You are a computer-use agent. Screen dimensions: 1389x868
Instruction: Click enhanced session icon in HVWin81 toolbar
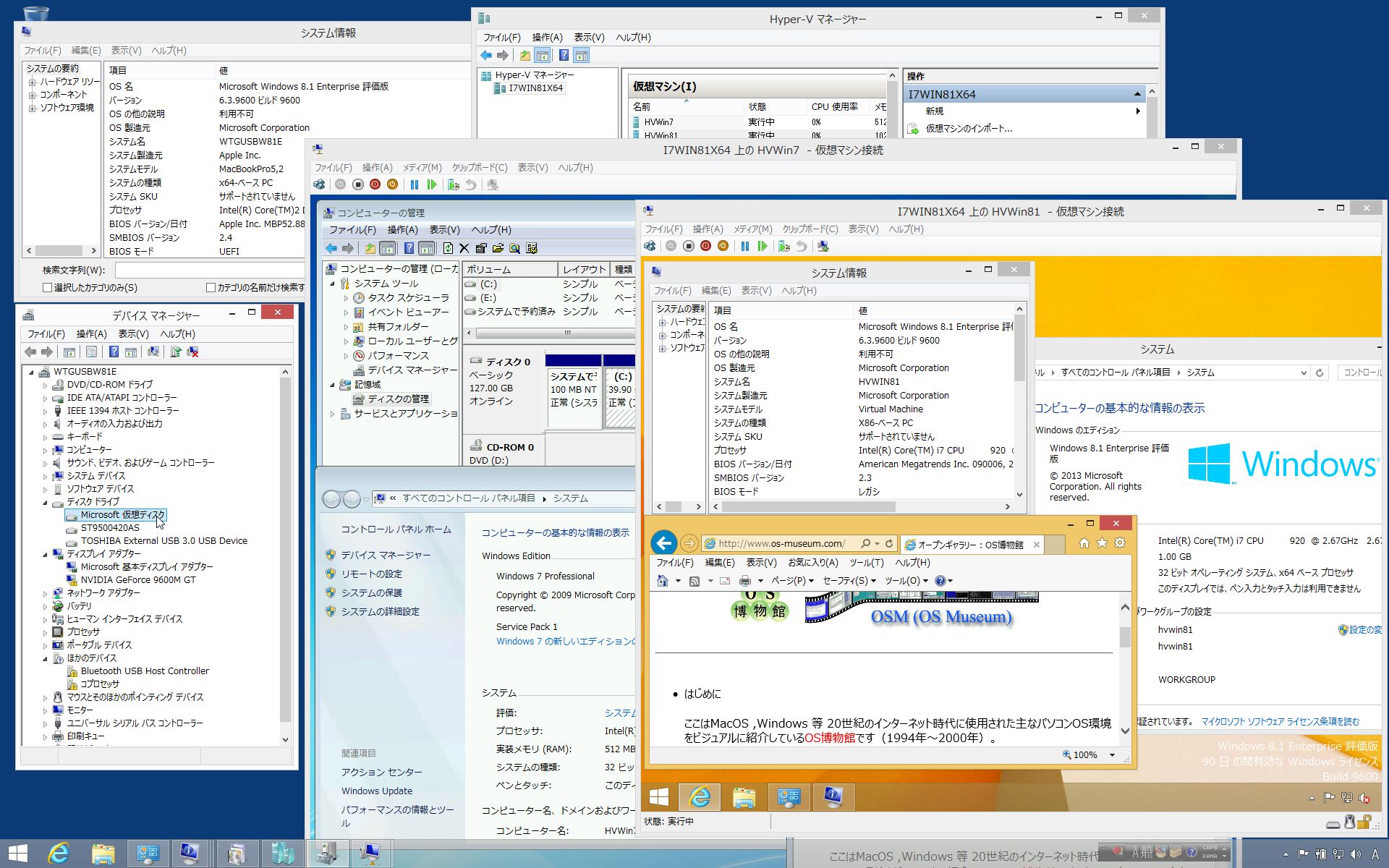click(x=823, y=246)
